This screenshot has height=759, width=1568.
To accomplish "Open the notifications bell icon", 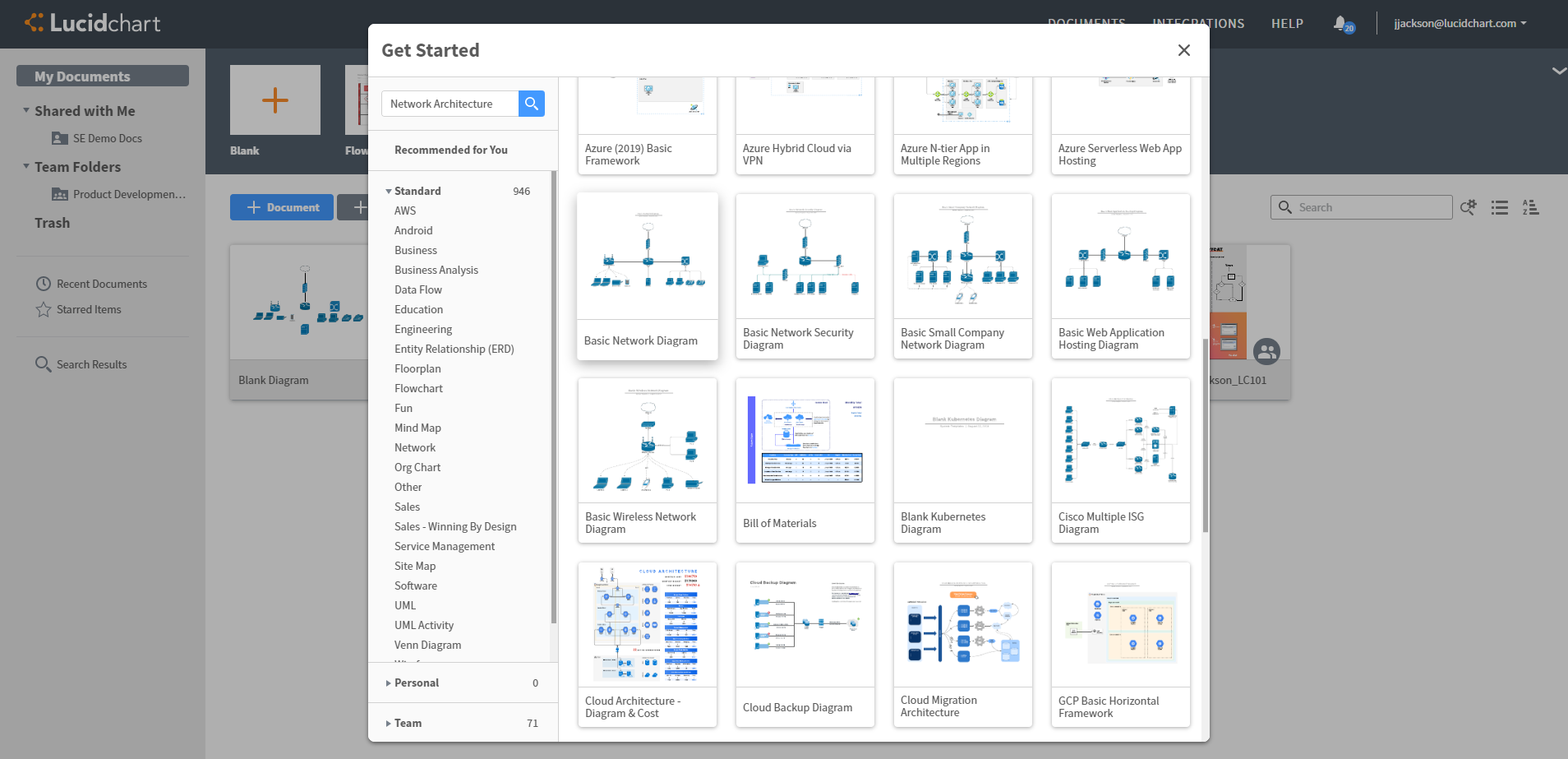I will (1340, 23).
